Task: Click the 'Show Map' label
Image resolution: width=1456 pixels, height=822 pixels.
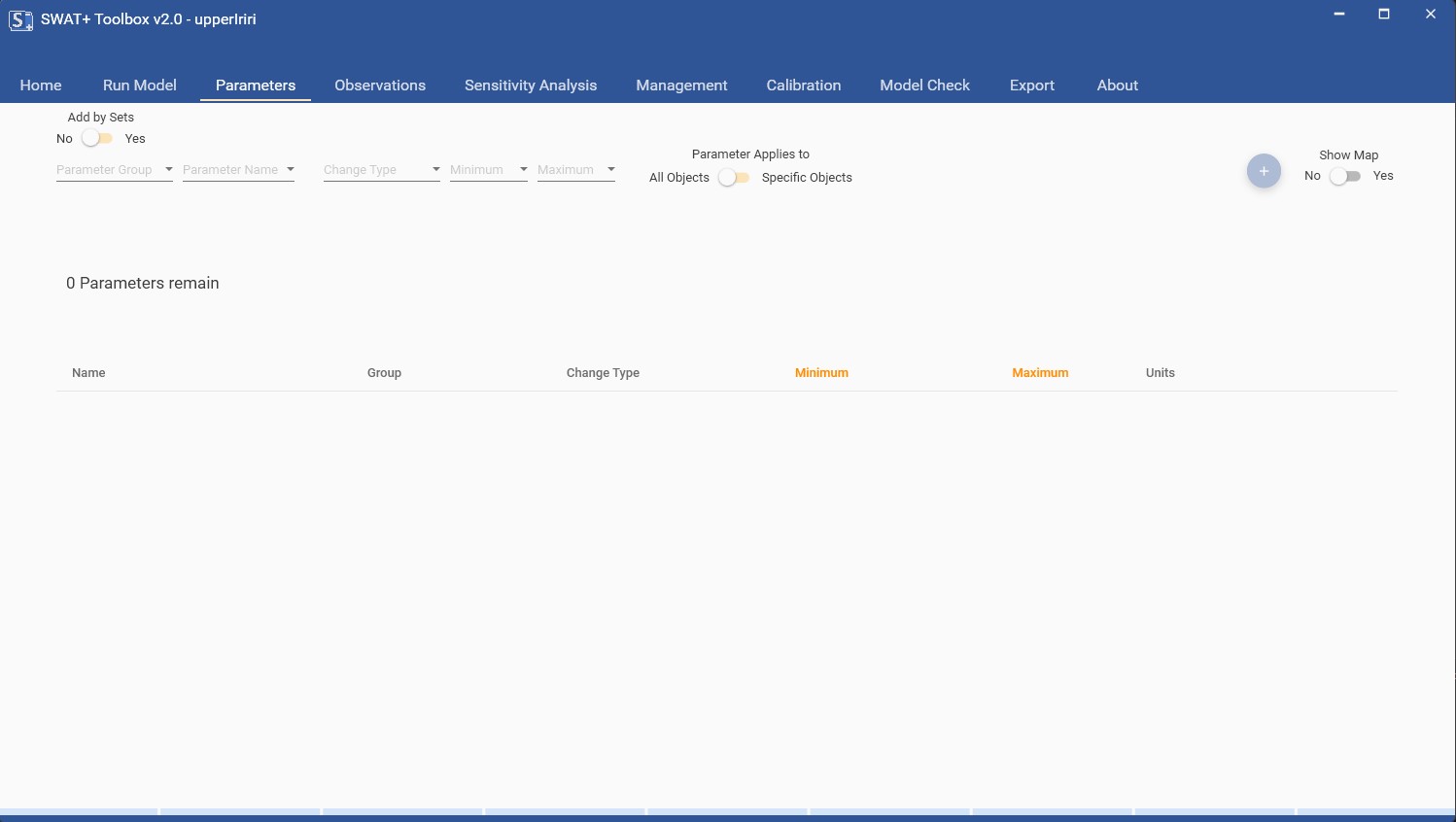Action: pos(1349,155)
